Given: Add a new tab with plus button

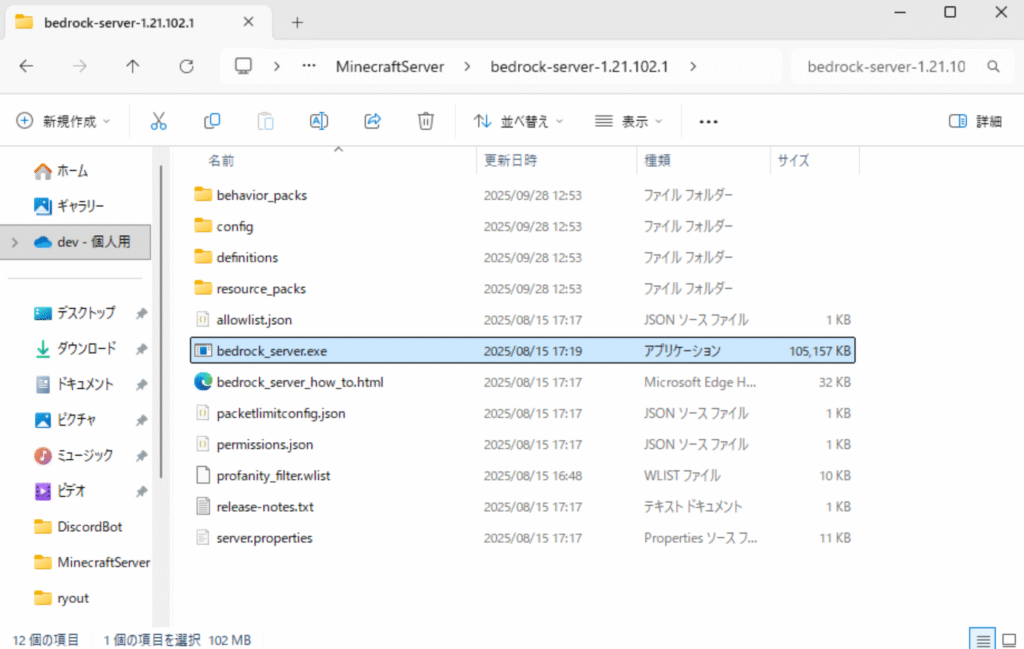Looking at the screenshot, I should tap(297, 22).
